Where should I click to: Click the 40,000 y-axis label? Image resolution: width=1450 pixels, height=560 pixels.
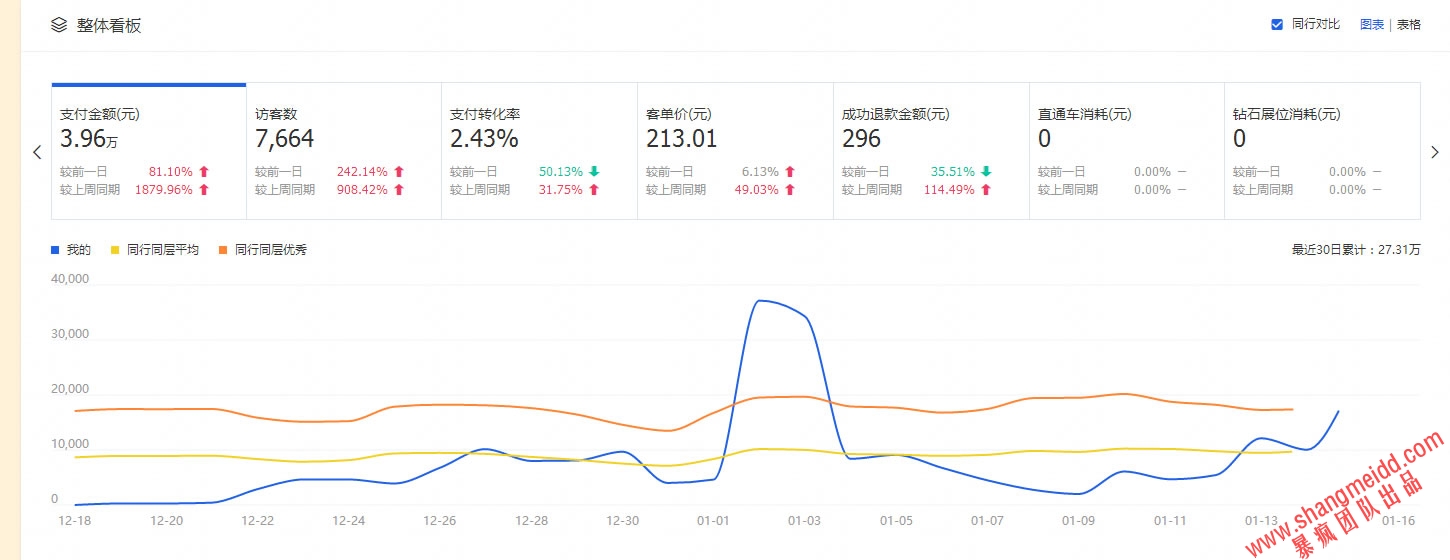pos(70,279)
